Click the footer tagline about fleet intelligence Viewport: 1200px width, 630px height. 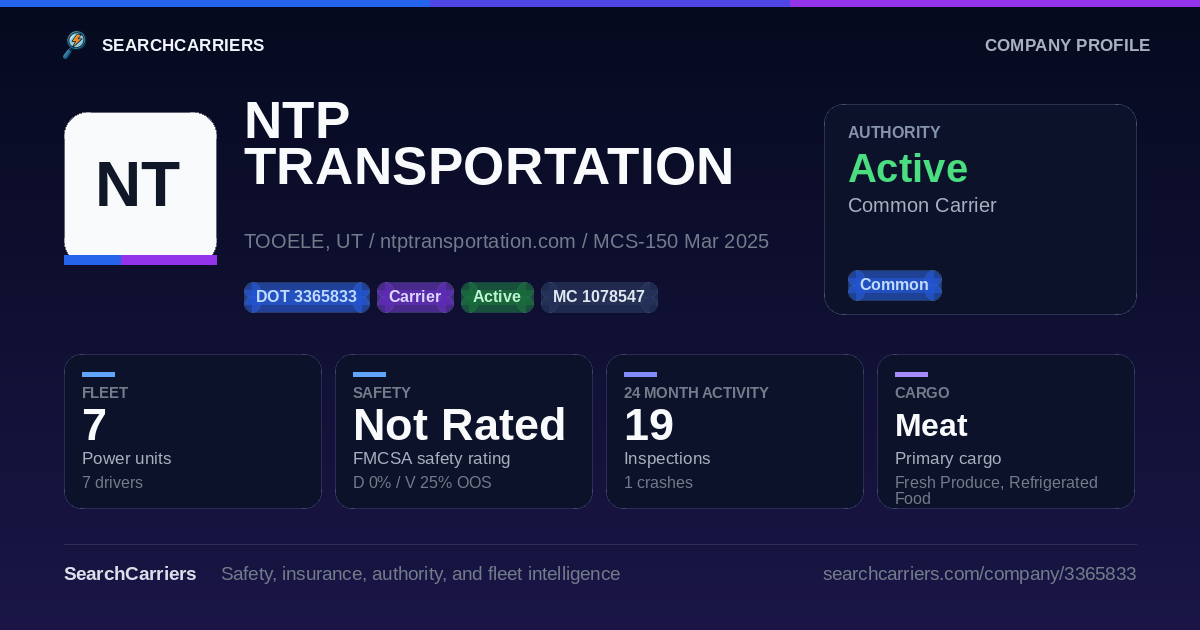(420, 574)
